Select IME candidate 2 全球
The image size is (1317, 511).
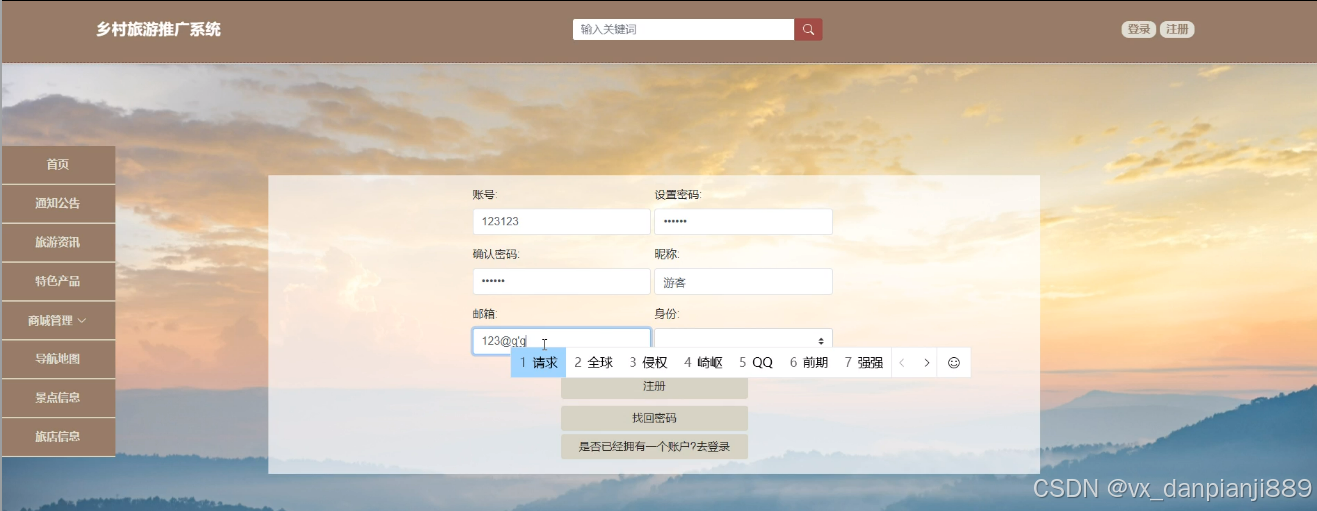pos(593,363)
